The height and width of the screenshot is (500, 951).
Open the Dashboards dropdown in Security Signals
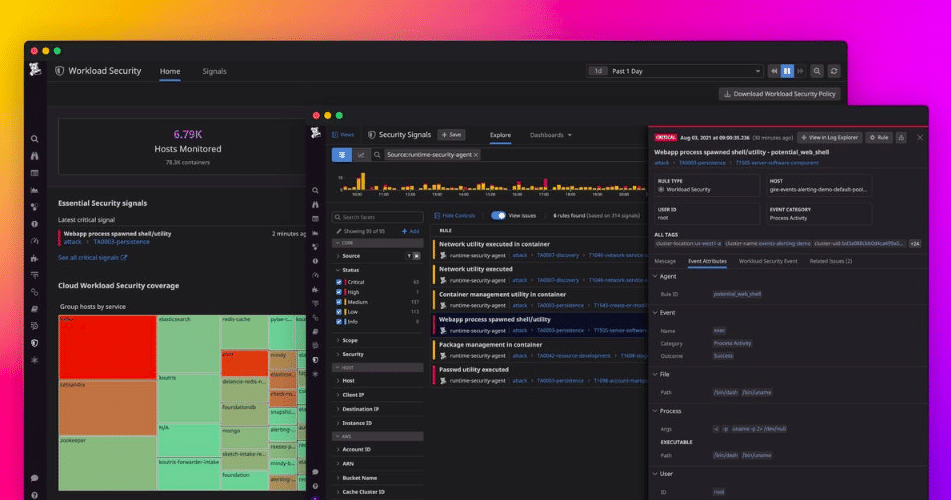(551, 135)
